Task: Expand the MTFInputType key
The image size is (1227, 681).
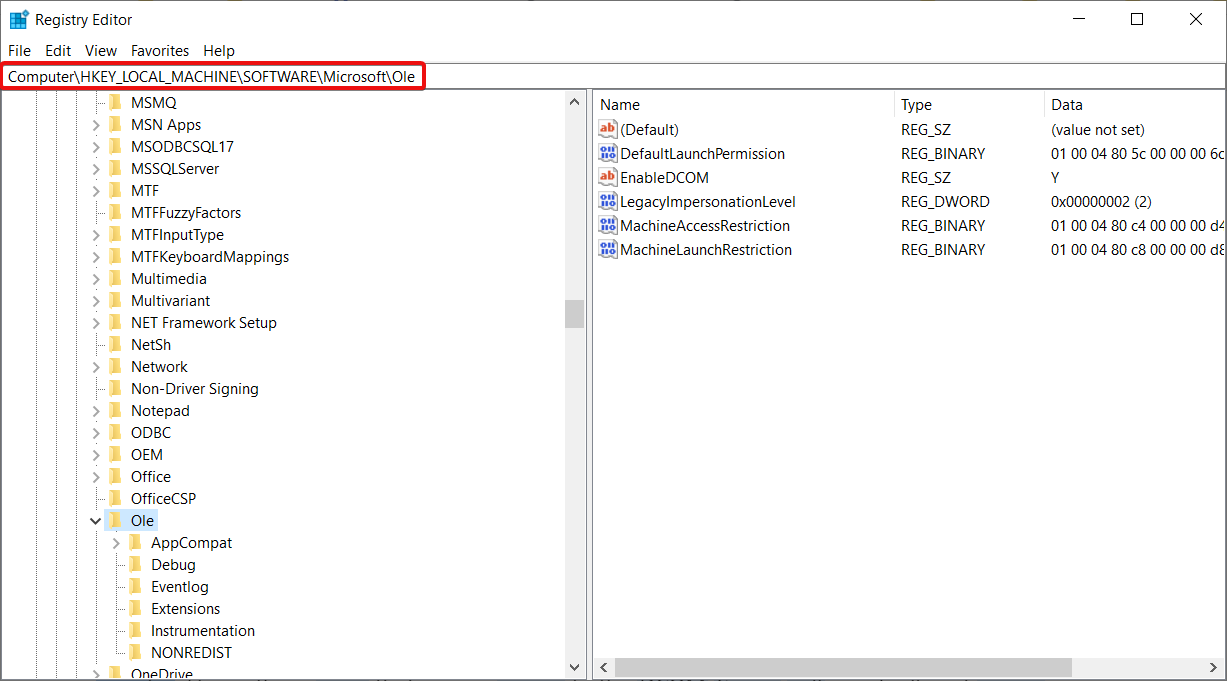Action: coord(96,235)
